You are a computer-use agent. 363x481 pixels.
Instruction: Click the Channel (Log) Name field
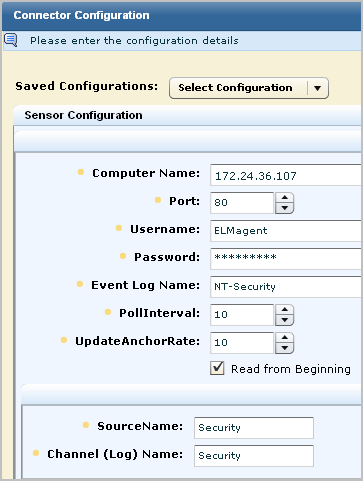click(254, 456)
